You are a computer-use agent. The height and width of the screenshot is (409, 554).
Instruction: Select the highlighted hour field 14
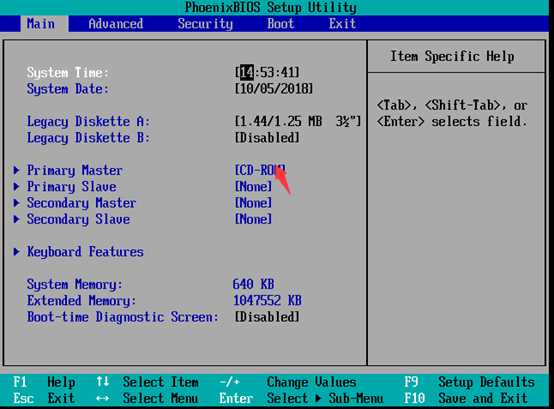pyautogui.click(x=247, y=72)
